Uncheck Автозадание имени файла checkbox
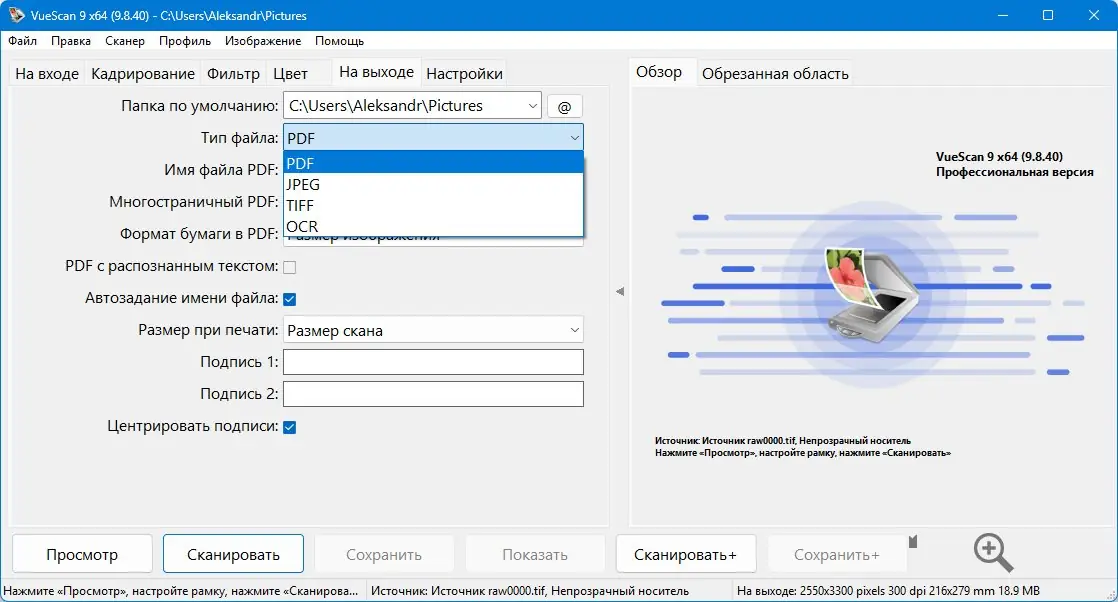This screenshot has width=1118, height=602. point(289,299)
